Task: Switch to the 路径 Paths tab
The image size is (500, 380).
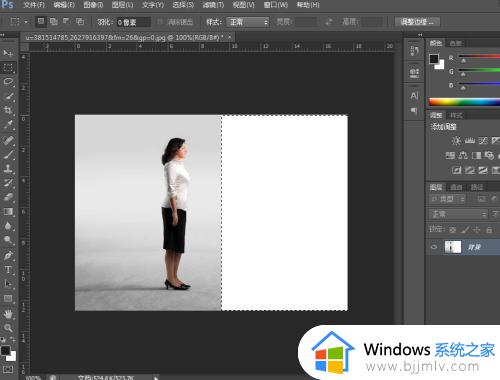Action: coord(477,187)
